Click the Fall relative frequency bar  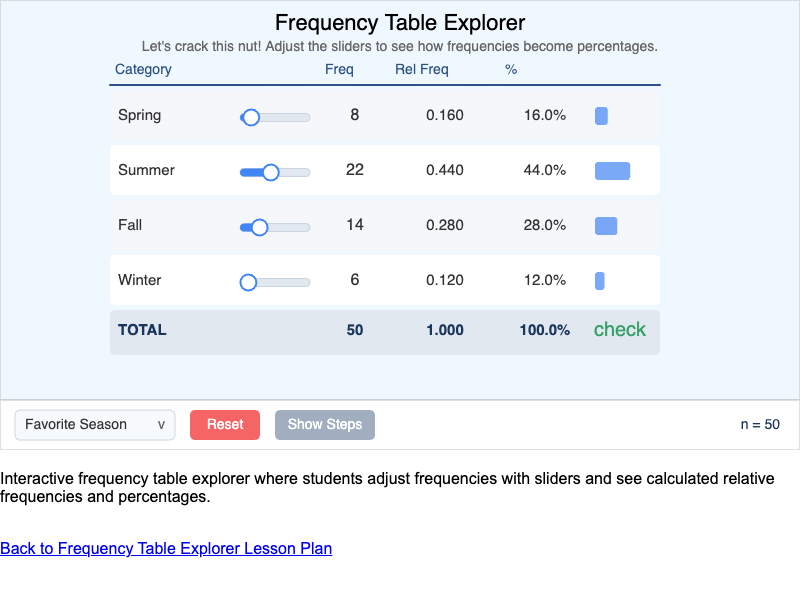pyautogui.click(x=606, y=225)
